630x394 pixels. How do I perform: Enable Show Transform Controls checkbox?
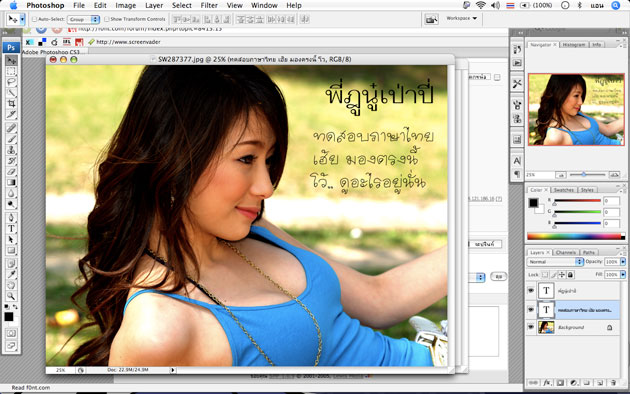pyautogui.click(x=106, y=19)
